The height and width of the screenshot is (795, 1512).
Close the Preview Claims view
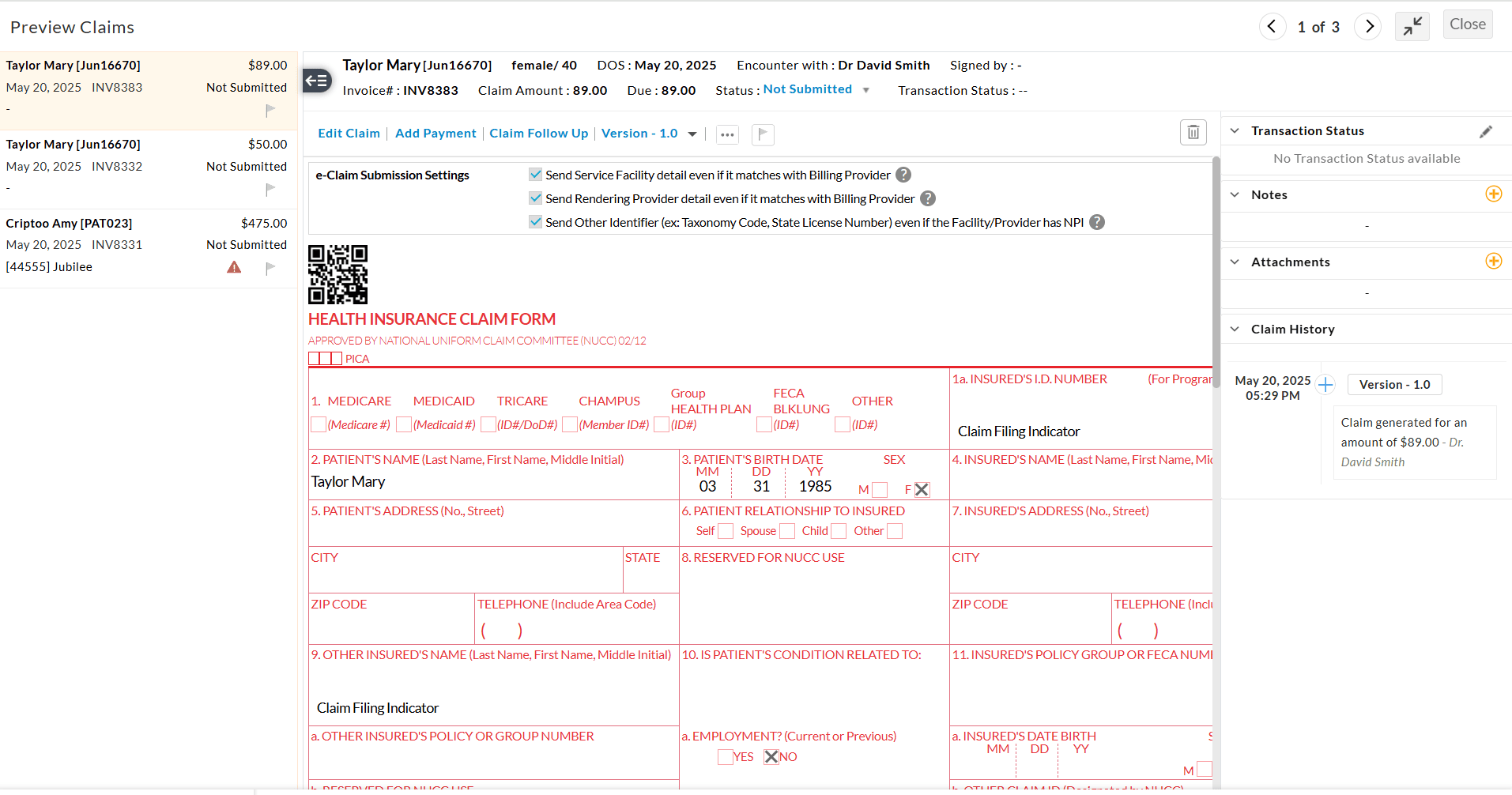[x=1467, y=24]
